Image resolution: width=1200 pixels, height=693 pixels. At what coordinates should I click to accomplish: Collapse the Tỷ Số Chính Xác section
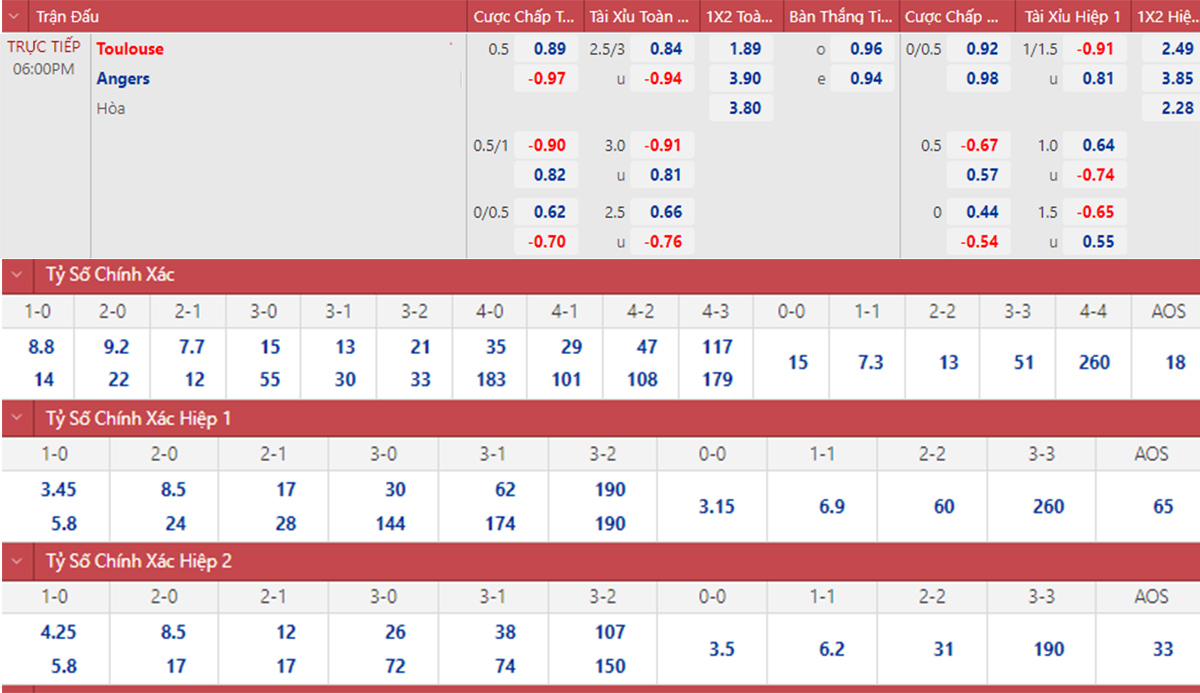(17, 275)
